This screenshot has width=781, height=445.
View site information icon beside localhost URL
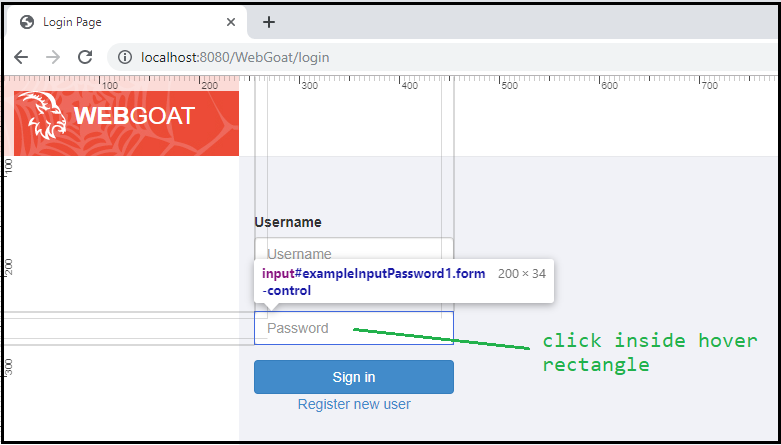click(127, 57)
